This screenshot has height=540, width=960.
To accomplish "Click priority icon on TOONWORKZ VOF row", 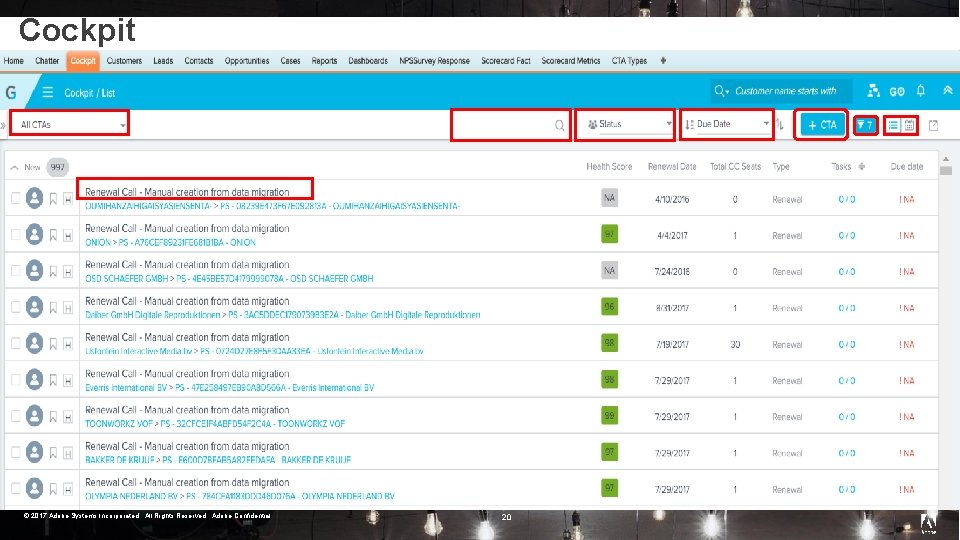I will pos(68,417).
